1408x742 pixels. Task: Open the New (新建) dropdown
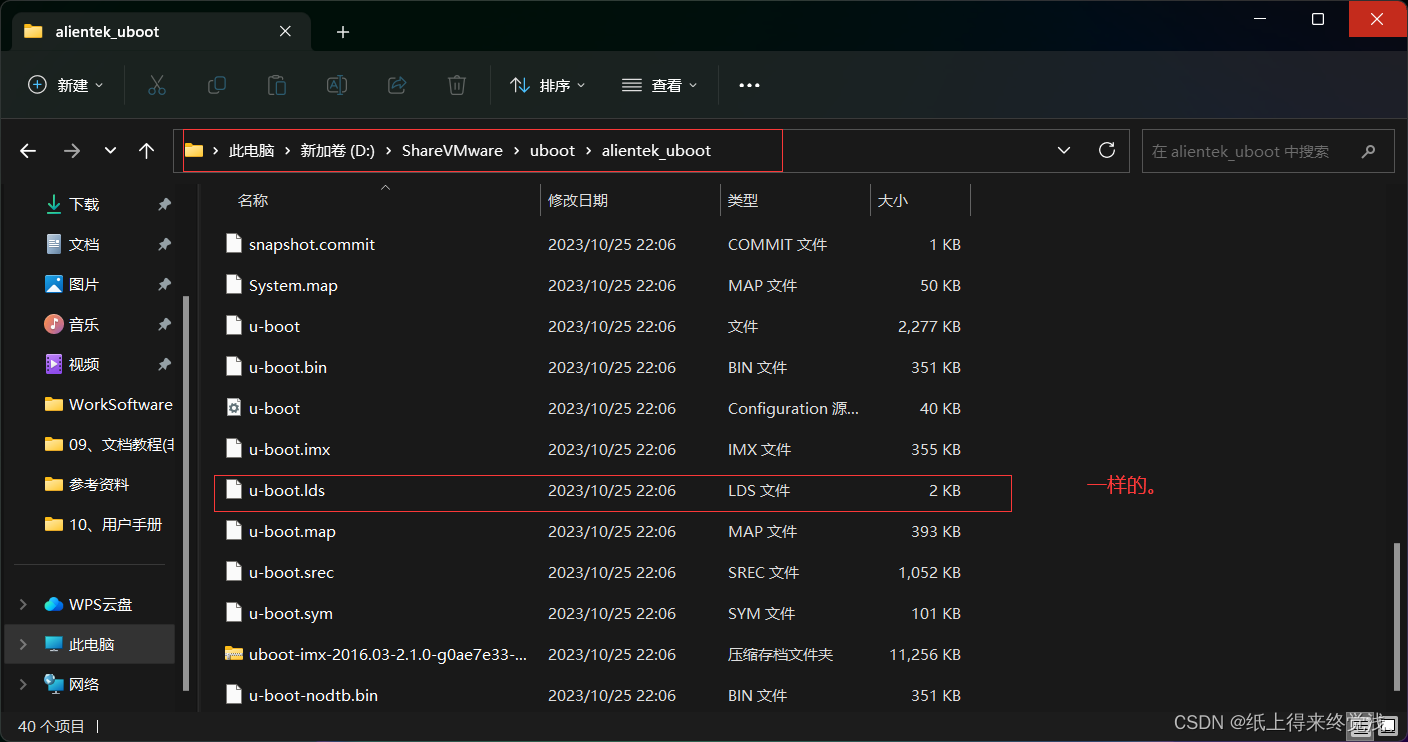[x=65, y=85]
